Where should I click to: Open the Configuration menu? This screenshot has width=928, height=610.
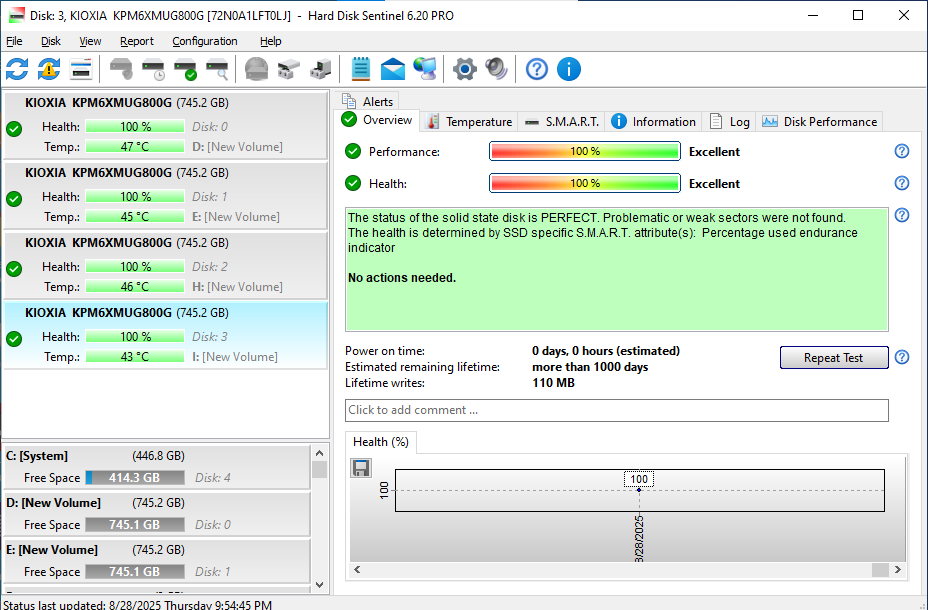204,41
